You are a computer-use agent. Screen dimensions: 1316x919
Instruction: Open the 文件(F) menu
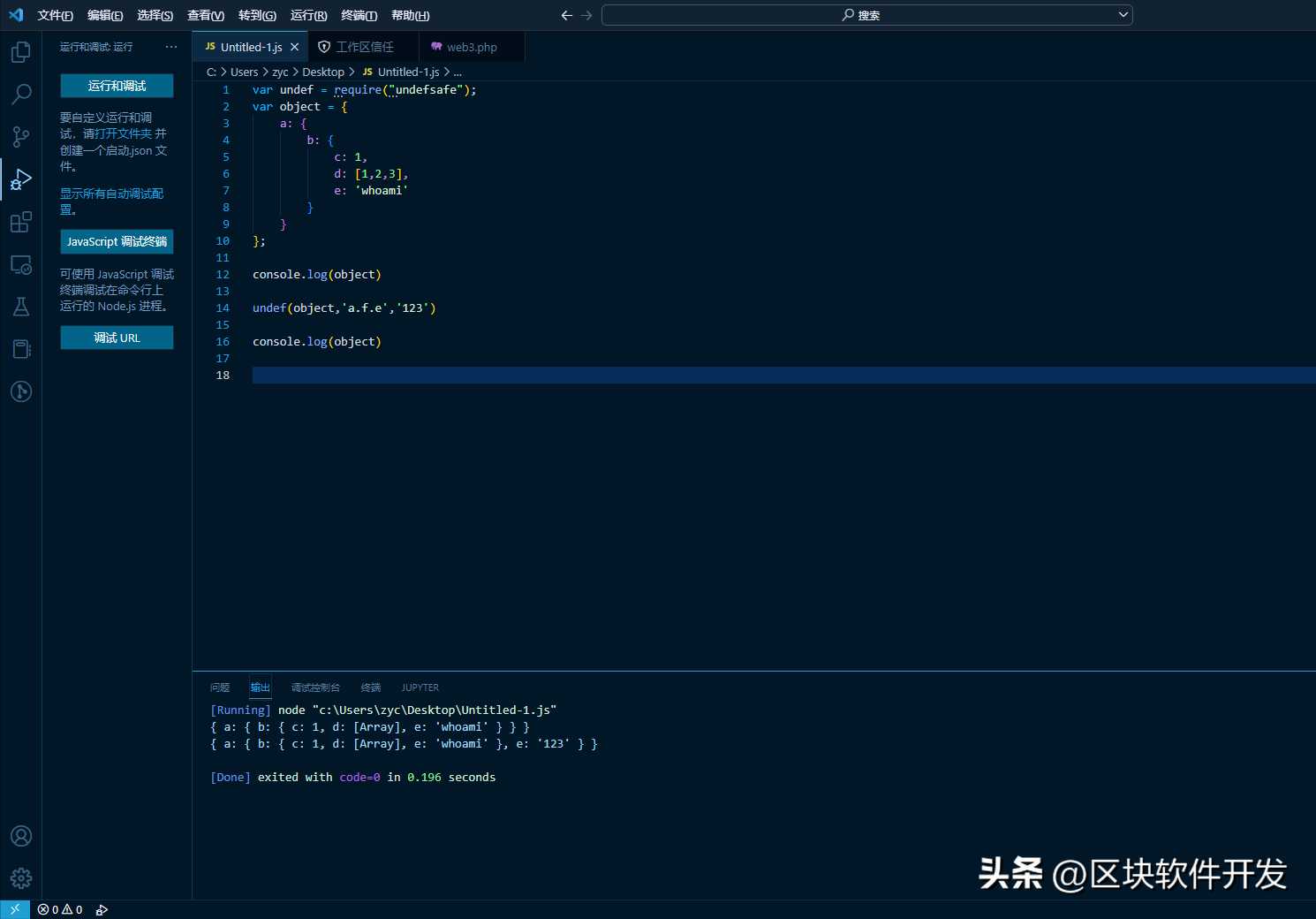56,15
